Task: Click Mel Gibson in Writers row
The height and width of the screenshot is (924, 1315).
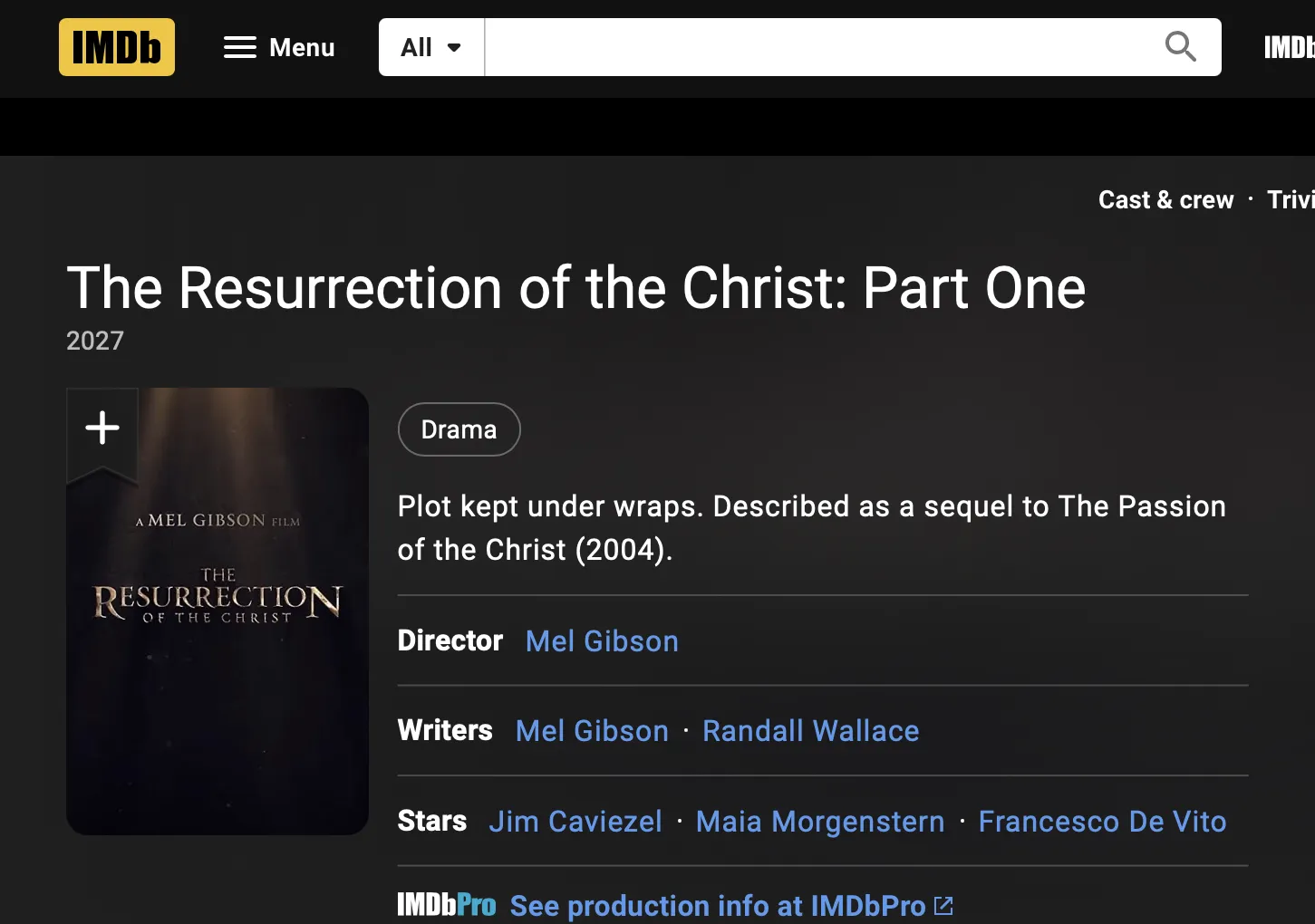Action: [592, 731]
